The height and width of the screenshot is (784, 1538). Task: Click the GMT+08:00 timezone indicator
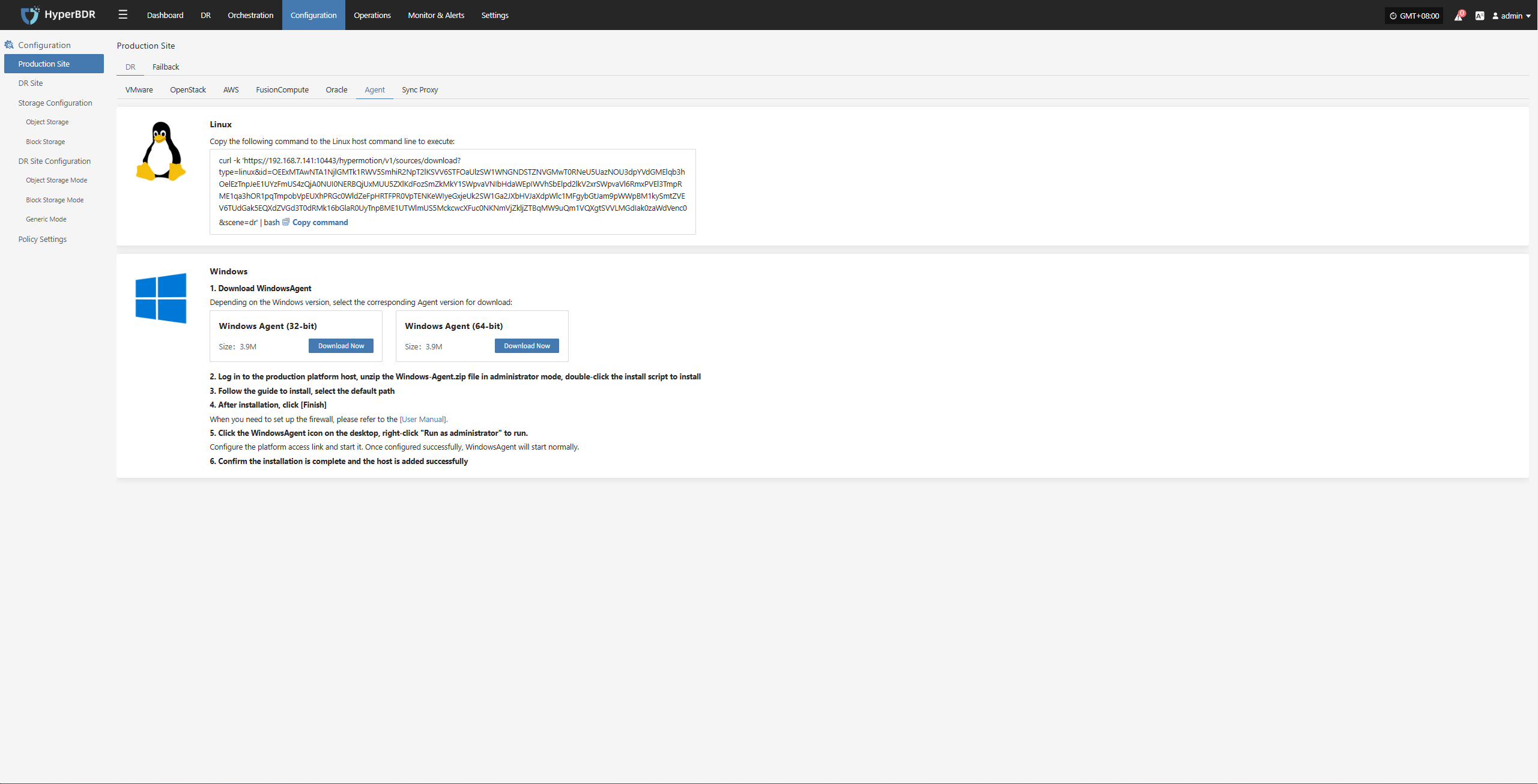click(1414, 16)
